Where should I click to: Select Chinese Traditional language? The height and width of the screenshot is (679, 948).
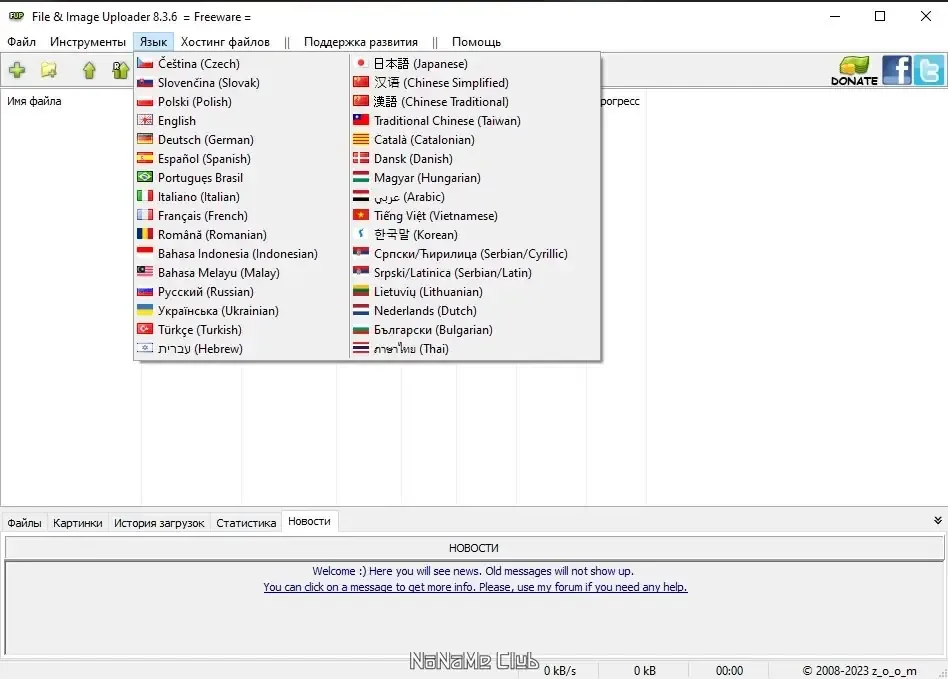(x=475, y=102)
